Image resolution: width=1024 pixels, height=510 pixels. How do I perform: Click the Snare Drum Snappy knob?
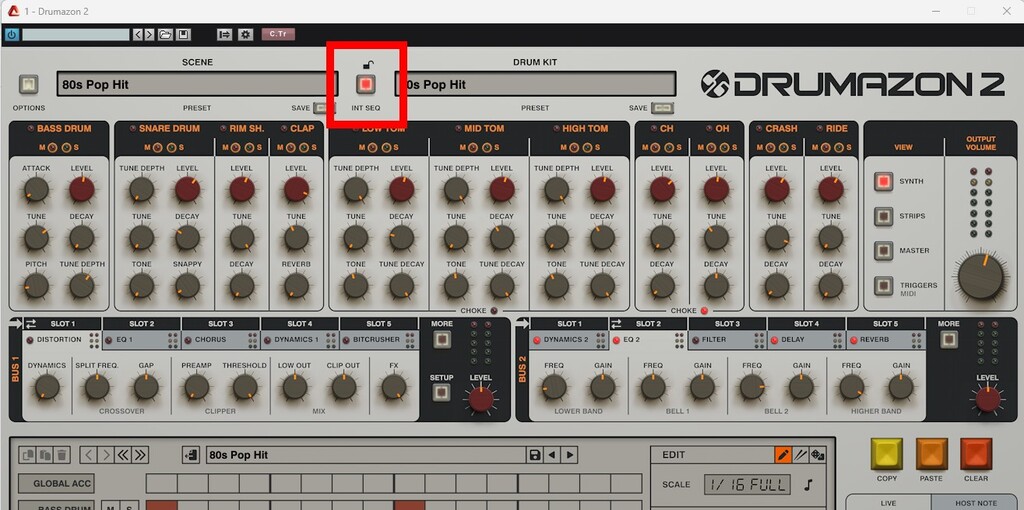pyautogui.click(x=187, y=286)
